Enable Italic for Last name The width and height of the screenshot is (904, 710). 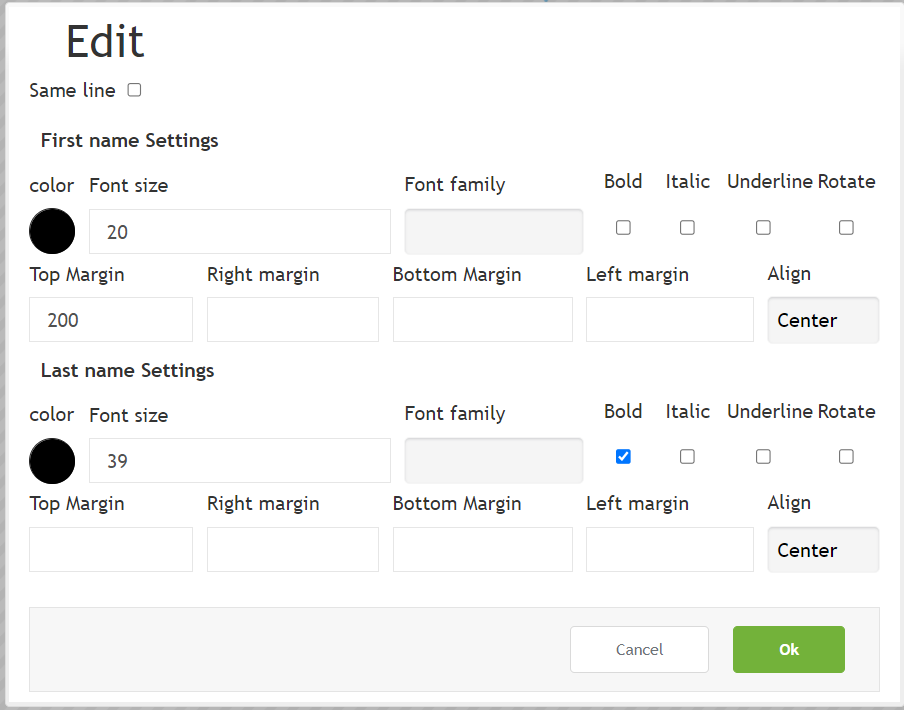coord(687,456)
